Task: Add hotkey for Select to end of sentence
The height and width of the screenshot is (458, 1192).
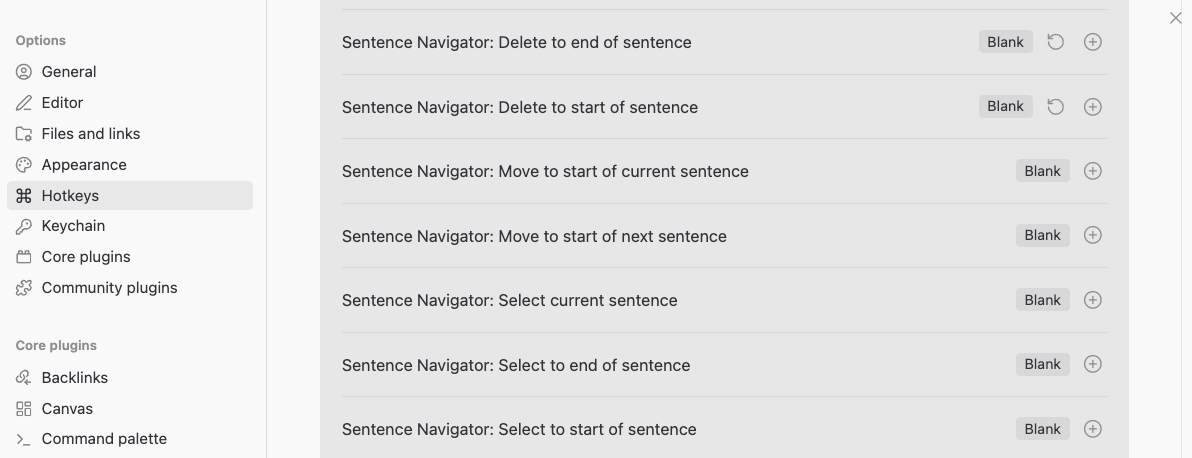Action: [x=1093, y=364]
